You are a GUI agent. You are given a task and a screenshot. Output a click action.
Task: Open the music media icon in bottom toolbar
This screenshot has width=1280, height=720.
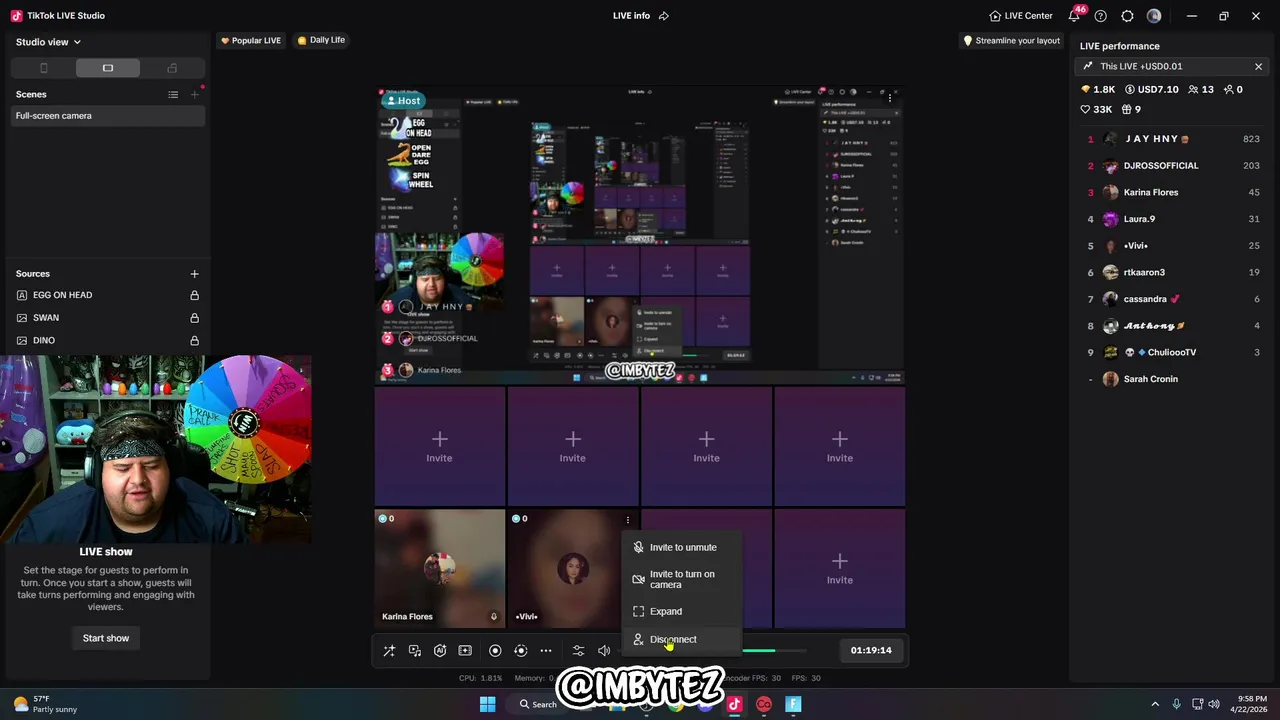415,651
